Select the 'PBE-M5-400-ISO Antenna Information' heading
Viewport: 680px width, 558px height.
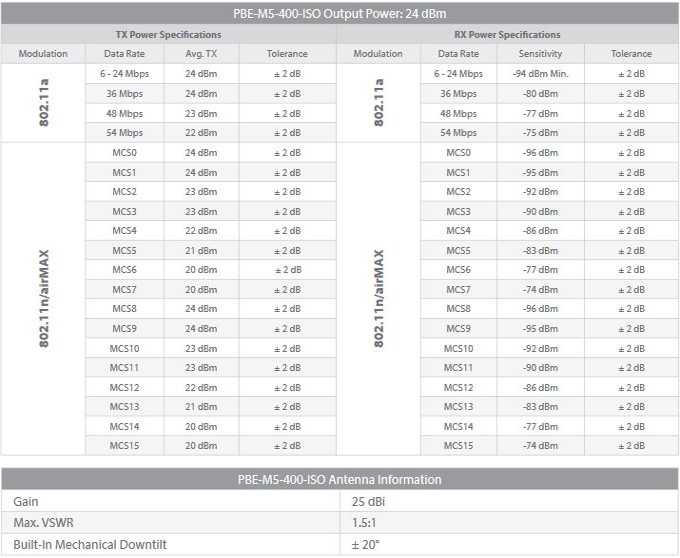[340, 480]
